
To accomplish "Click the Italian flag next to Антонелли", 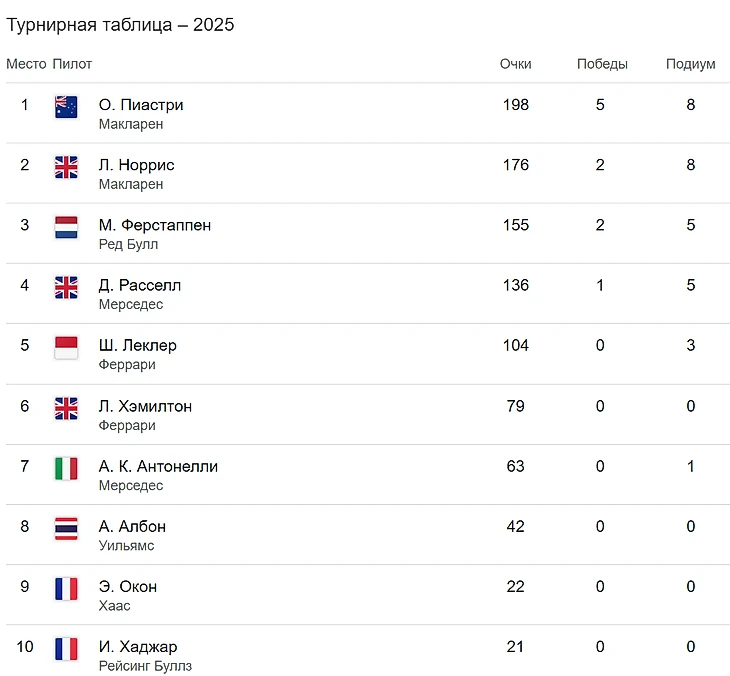I will [66, 468].
